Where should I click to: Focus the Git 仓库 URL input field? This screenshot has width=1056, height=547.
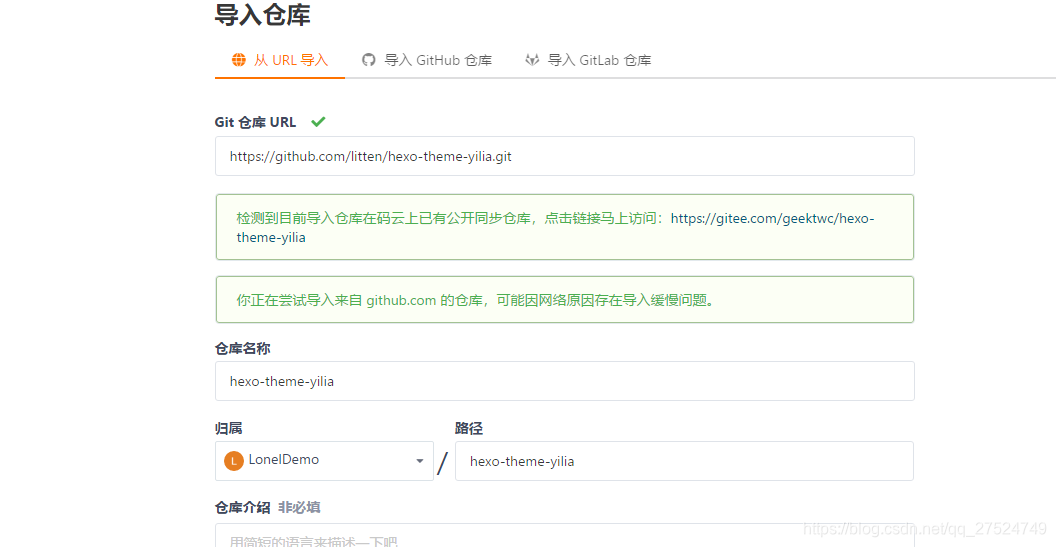[x=564, y=156]
